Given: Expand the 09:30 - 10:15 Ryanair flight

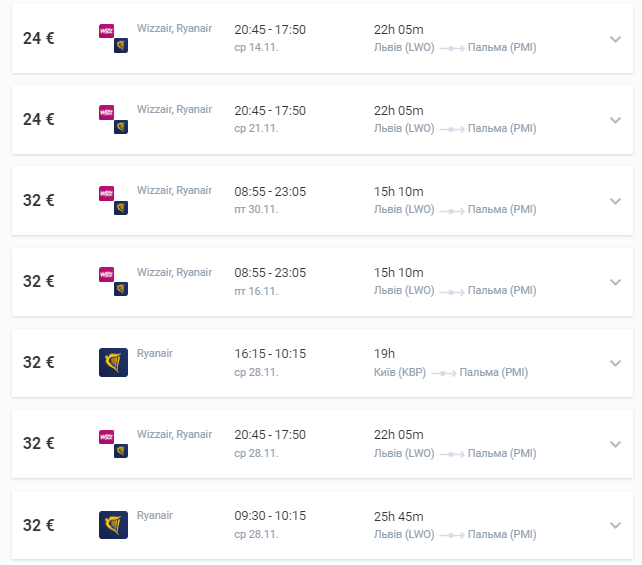Looking at the screenshot, I should coord(615,525).
